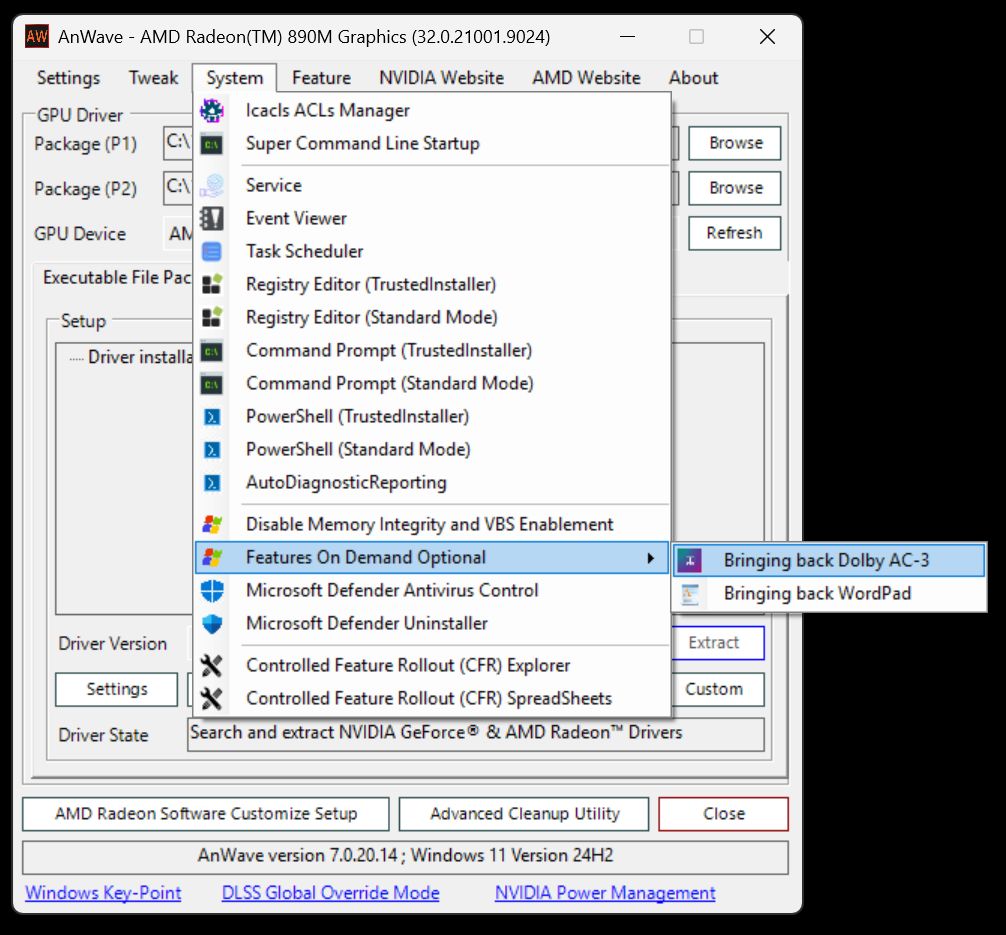Click the Driver State text field
This screenshot has height=935, width=1006.
[476, 734]
